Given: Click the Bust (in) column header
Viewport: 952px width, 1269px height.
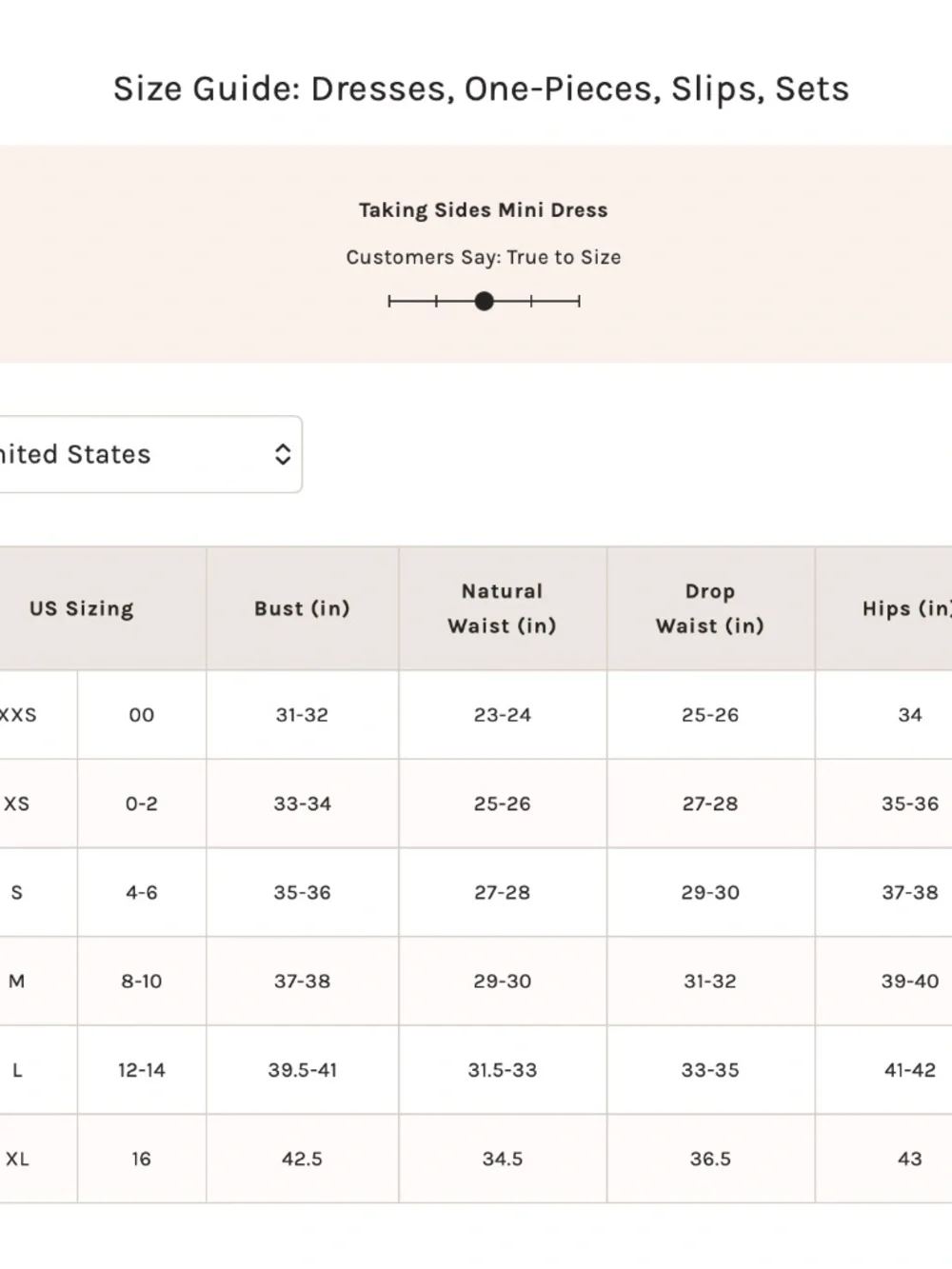Looking at the screenshot, I should pos(303,608).
